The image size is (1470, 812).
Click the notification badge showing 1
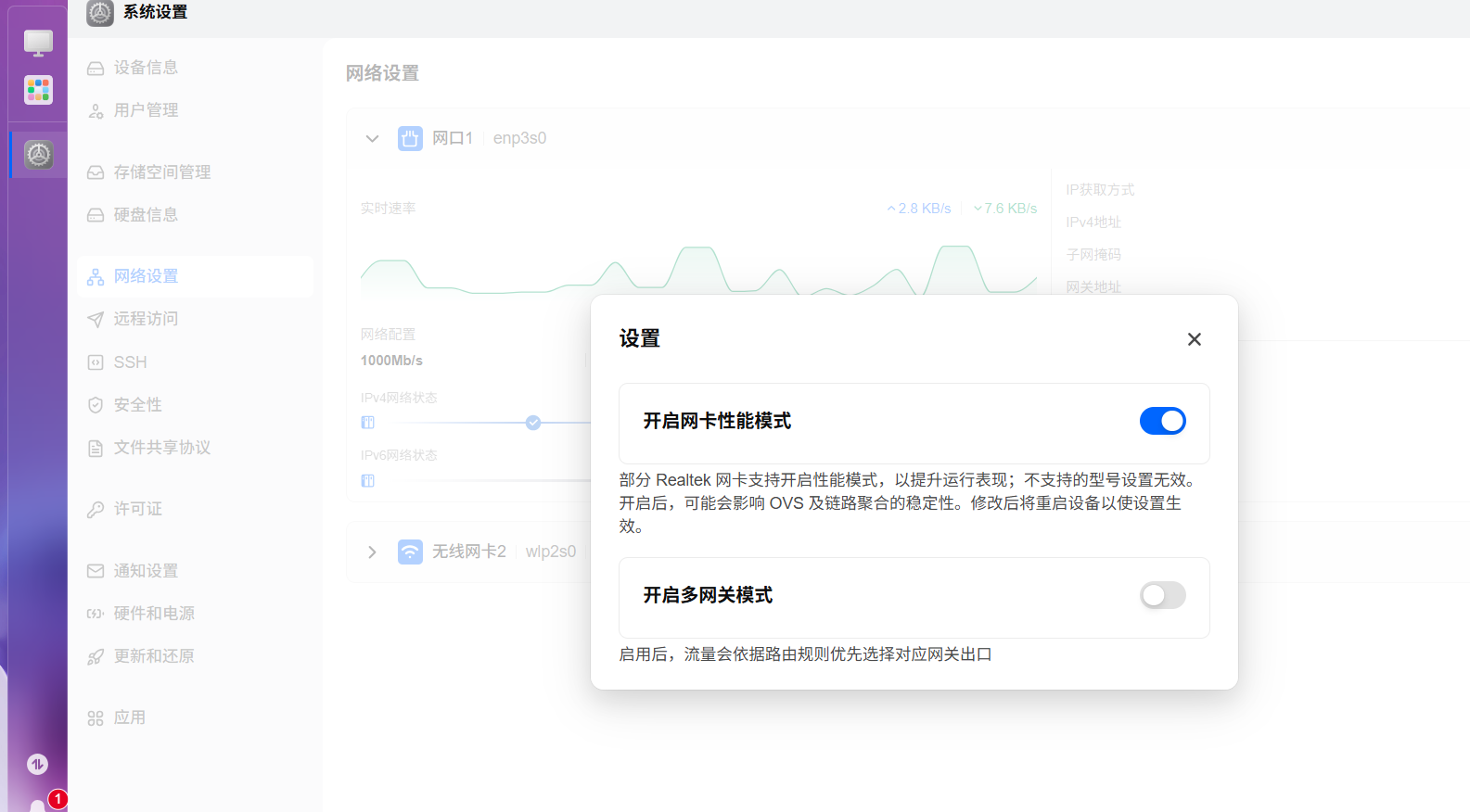(x=58, y=799)
